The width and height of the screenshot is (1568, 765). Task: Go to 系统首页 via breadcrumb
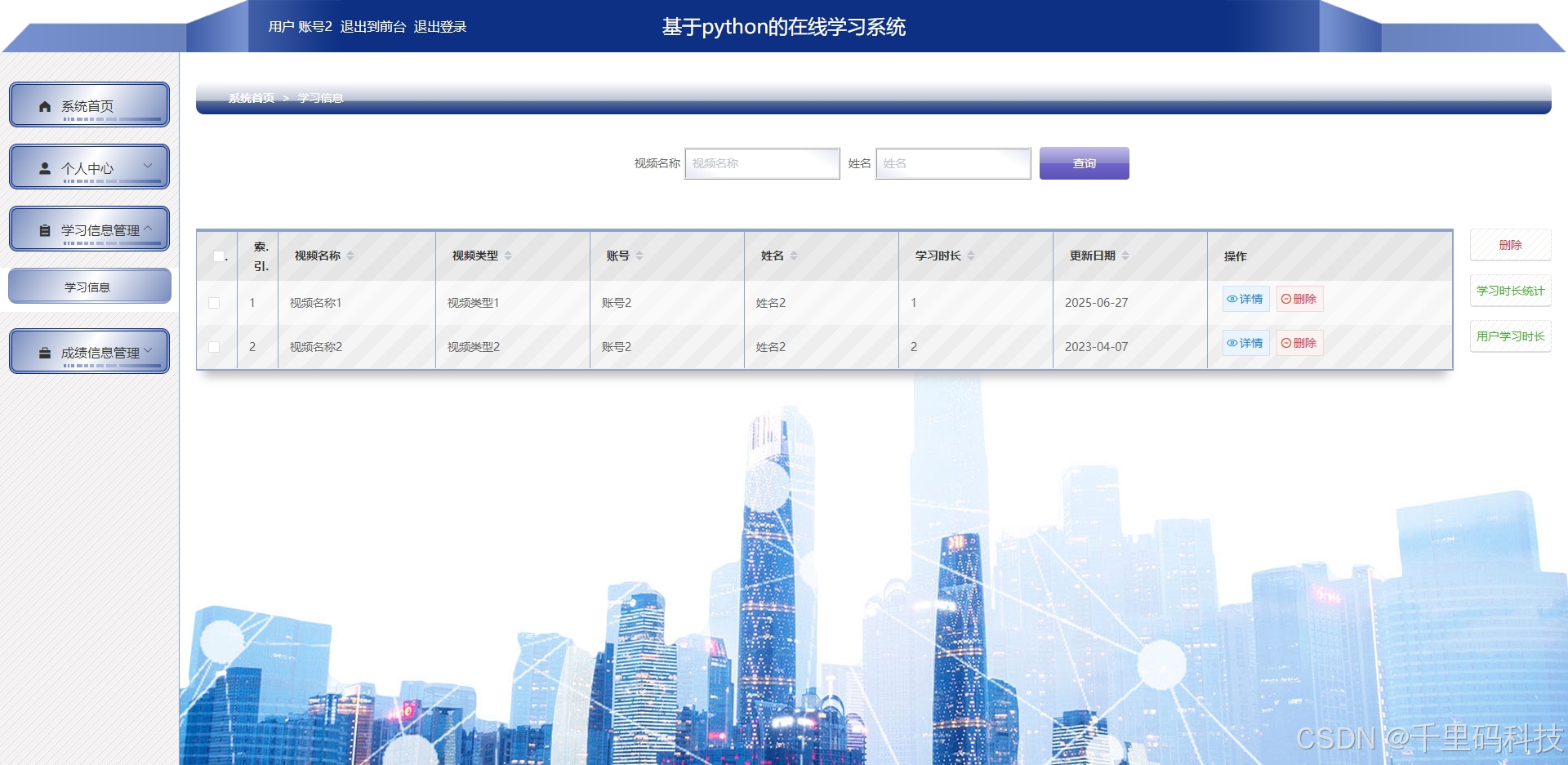[x=252, y=98]
